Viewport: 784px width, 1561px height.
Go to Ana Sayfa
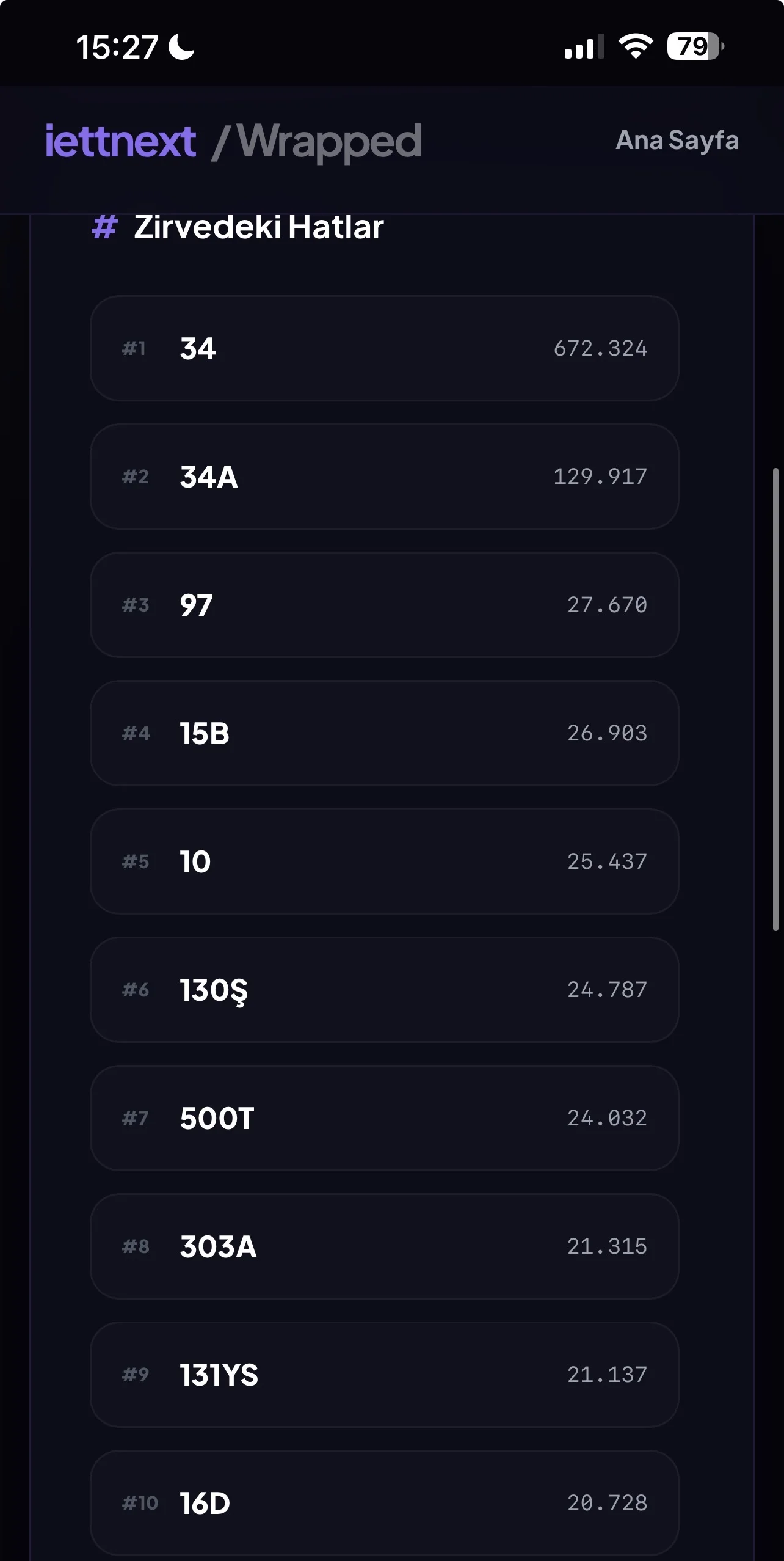click(677, 141)
